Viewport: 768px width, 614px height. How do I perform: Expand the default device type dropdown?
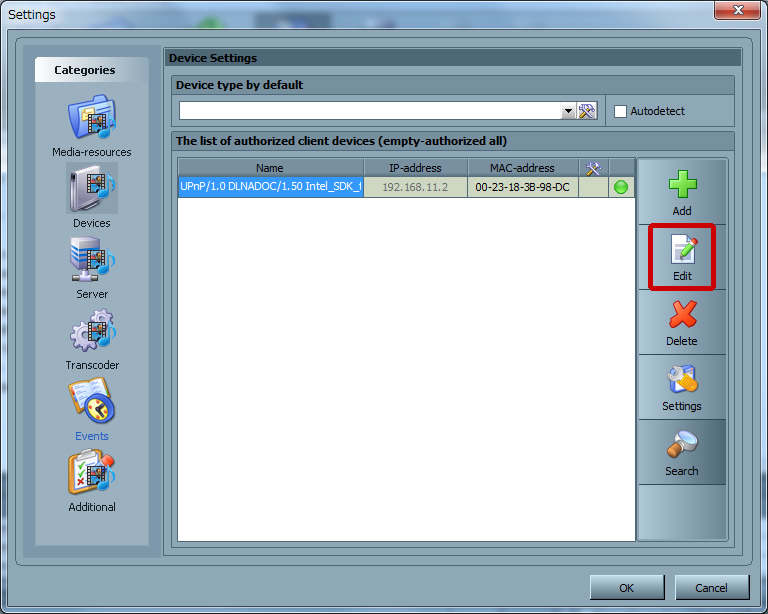[568, 111]
